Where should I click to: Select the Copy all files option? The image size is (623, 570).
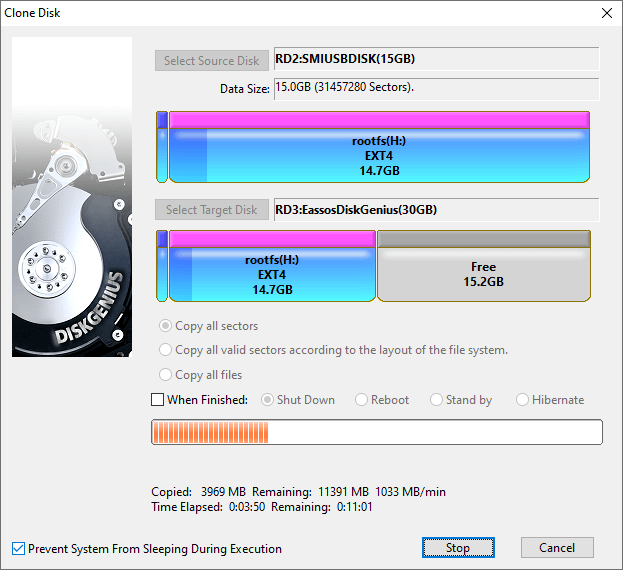(x=166, y=375)
